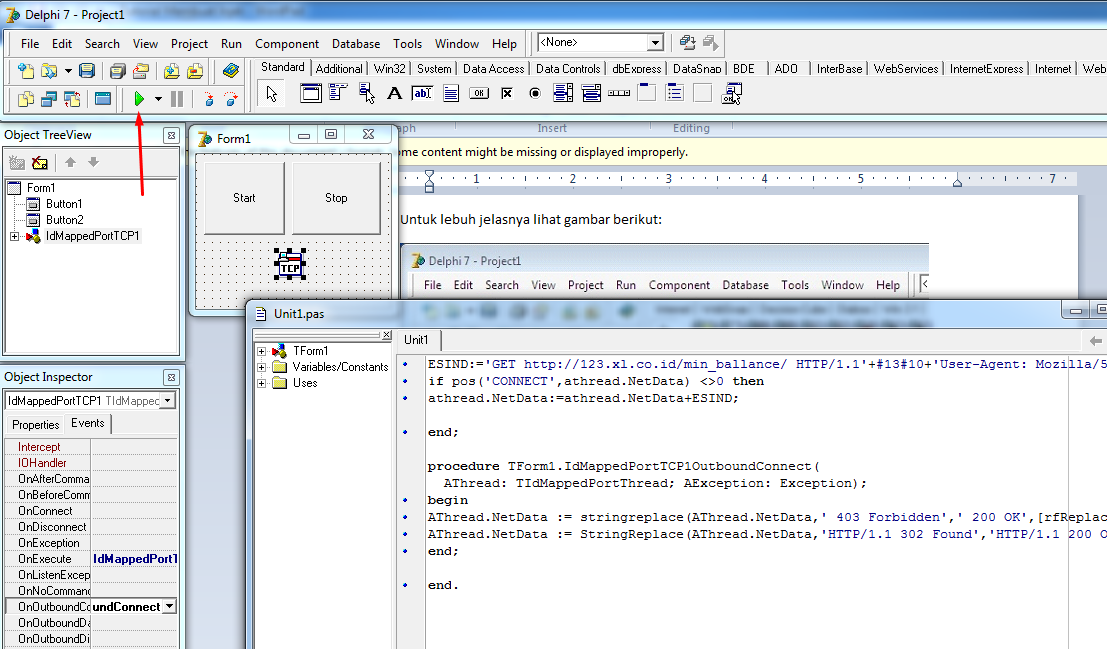Screen dimensions: 1107x649
Task: Click the delete icon in Object TreeView toolbar
Action: point(40,163)
